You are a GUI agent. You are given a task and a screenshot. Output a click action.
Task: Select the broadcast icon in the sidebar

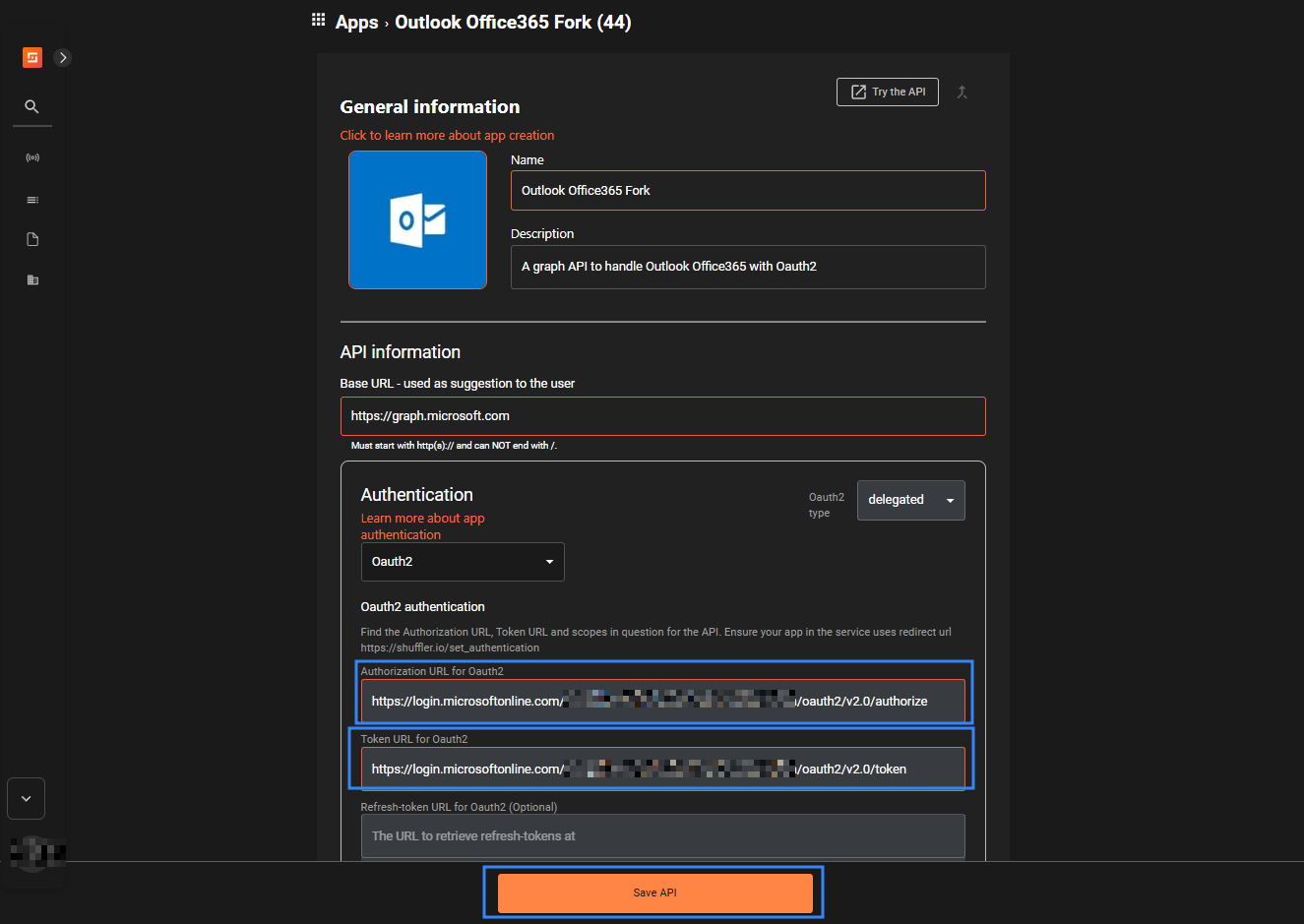[x=31, y=156]
